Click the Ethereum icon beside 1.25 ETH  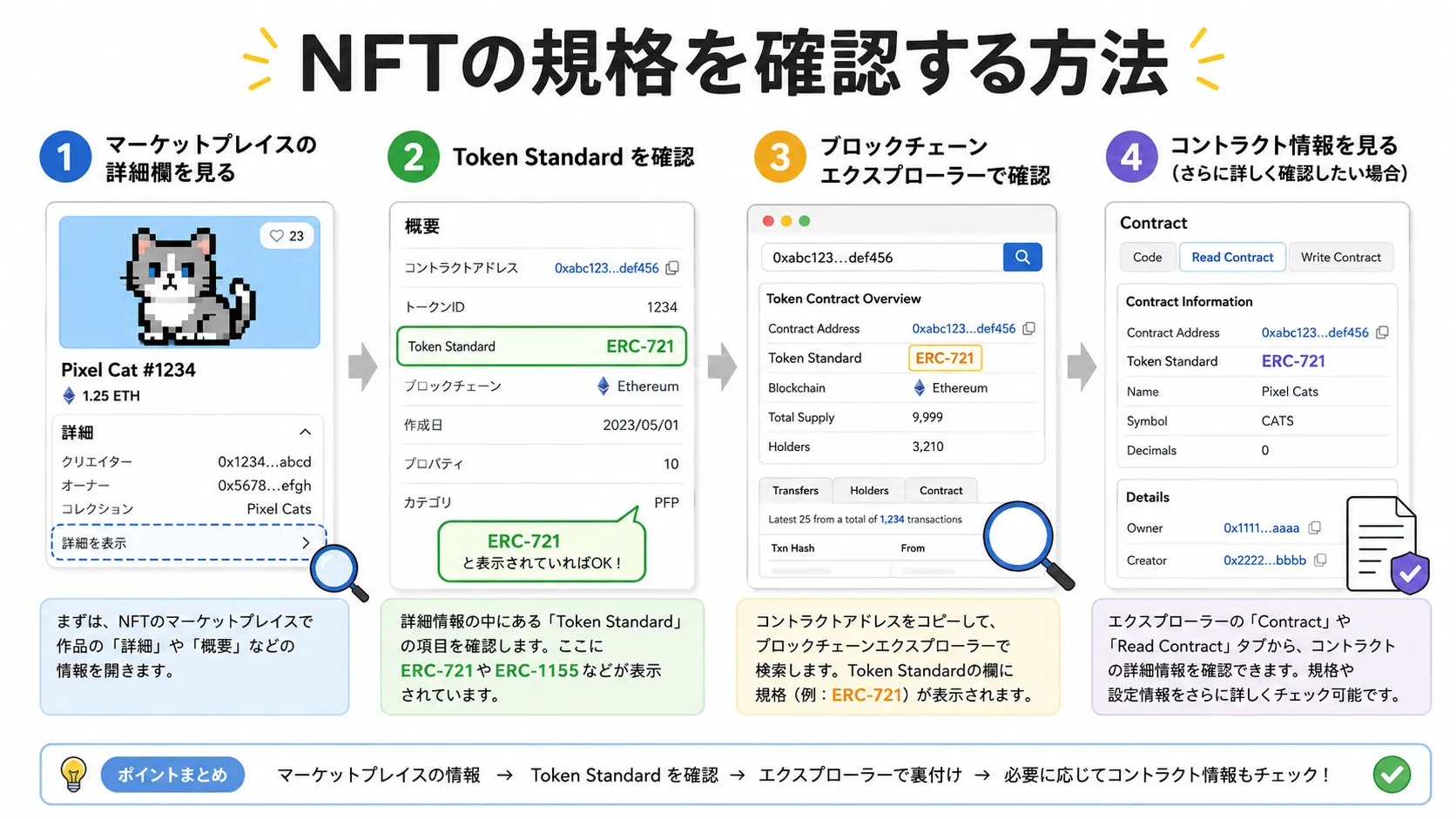pos(69,396)
